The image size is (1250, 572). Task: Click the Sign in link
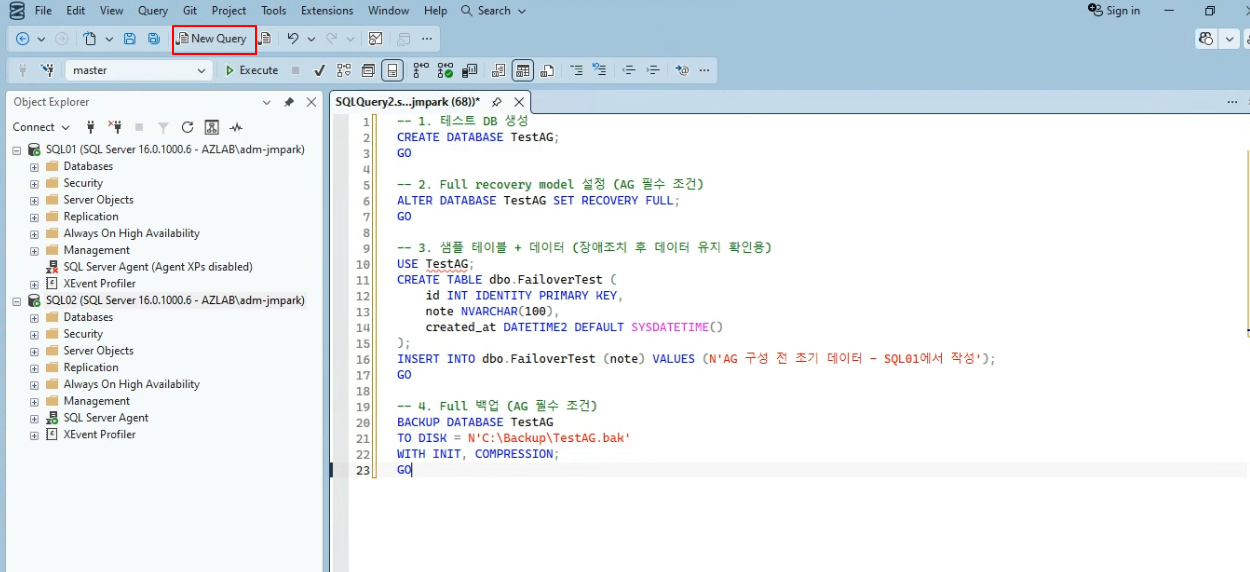1114,11
